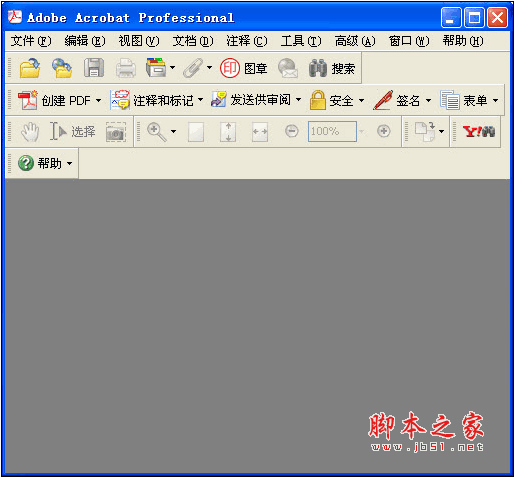Open the Zoom tool dropdown arrow
Viewport: 514px width, 477px height.
tap(173, 131)
